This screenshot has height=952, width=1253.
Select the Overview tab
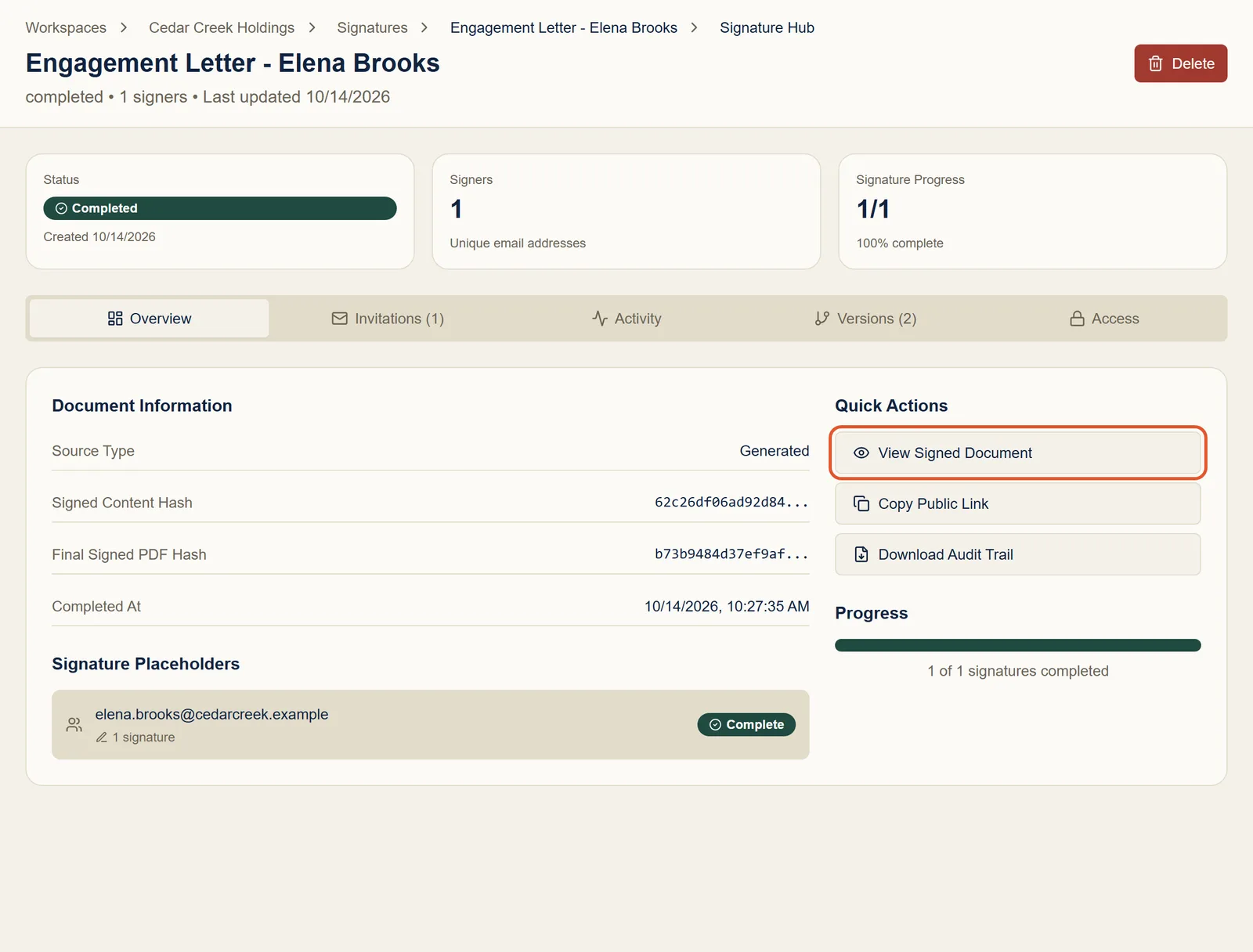(149, 318)
